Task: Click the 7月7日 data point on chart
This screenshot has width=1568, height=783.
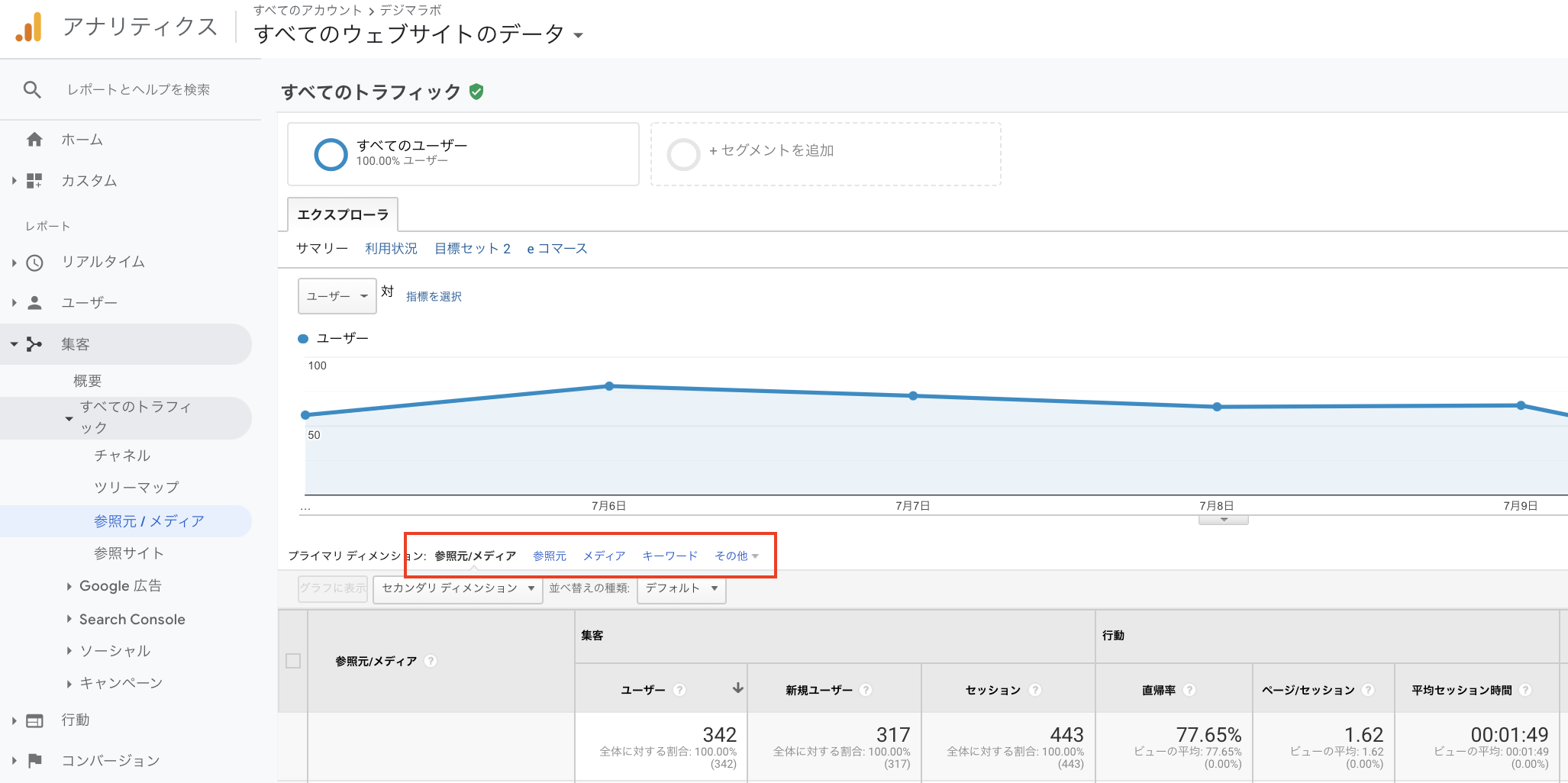Action: [913, 396]
